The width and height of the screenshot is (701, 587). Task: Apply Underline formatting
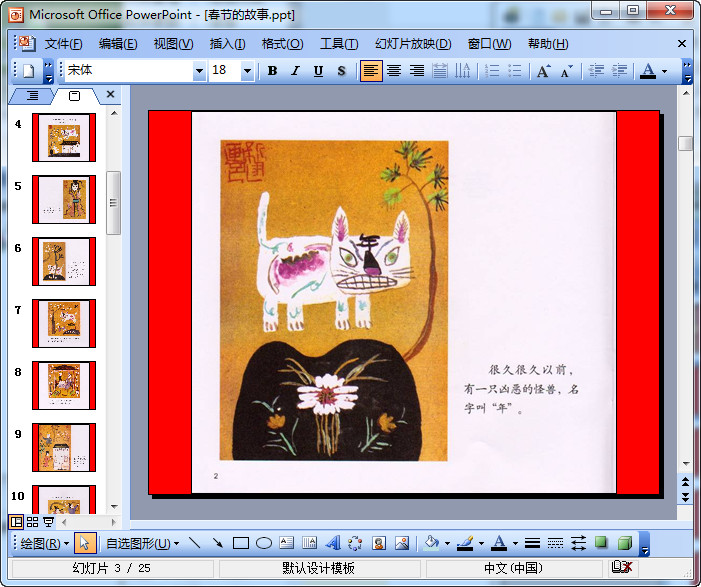pos(318,71)
